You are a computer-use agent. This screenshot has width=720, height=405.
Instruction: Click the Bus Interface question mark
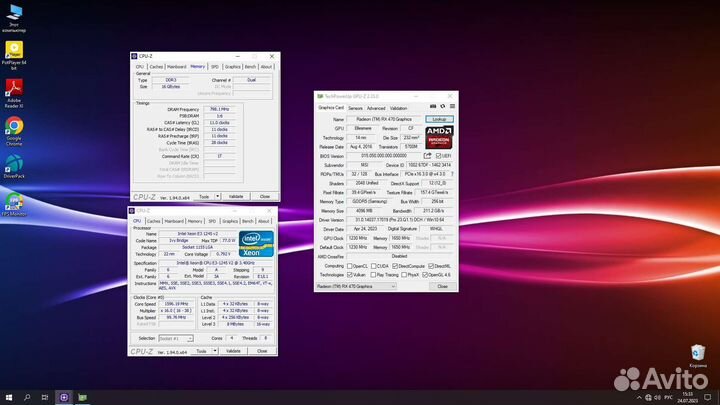[x=452, y=174]
